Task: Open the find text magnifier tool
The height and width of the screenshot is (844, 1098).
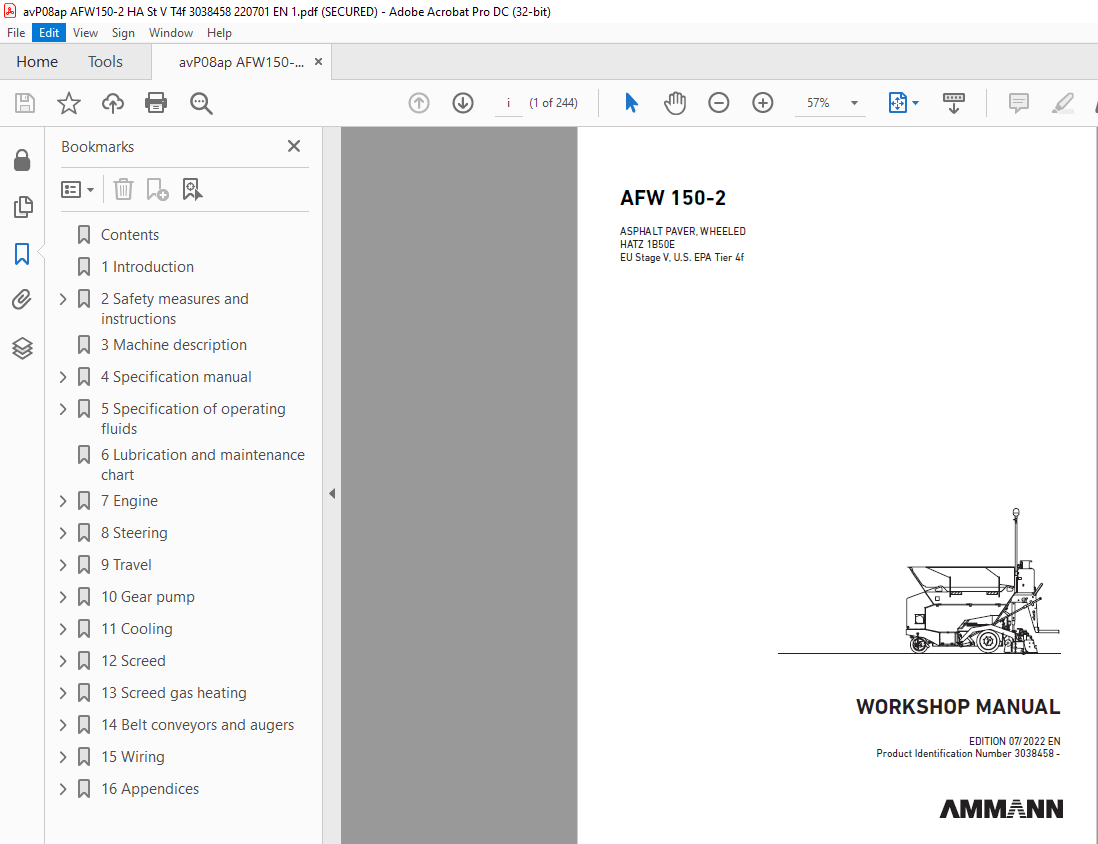Action: click(201, 103)
